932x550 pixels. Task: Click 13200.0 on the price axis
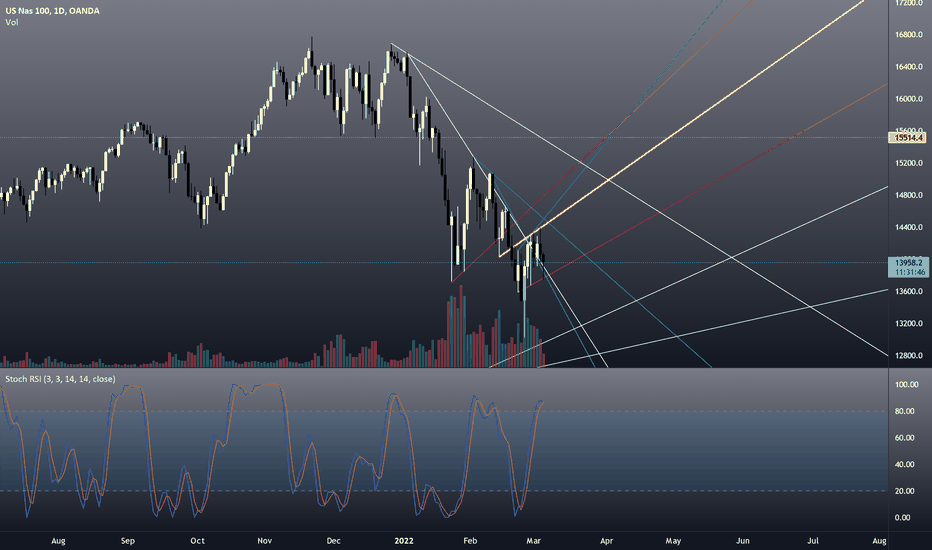(909, 323)
